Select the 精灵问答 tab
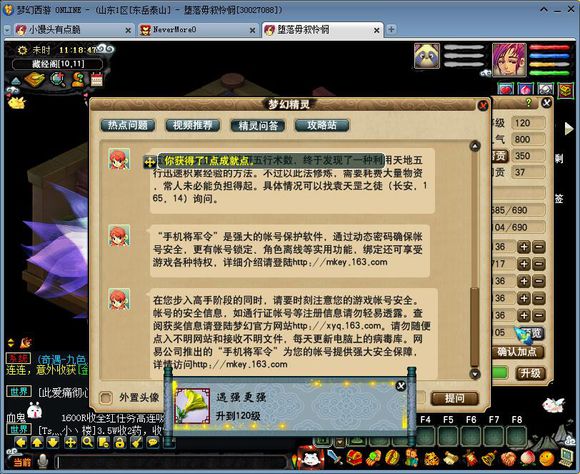The height and width of the screenshot is (474, 580). 258,125
